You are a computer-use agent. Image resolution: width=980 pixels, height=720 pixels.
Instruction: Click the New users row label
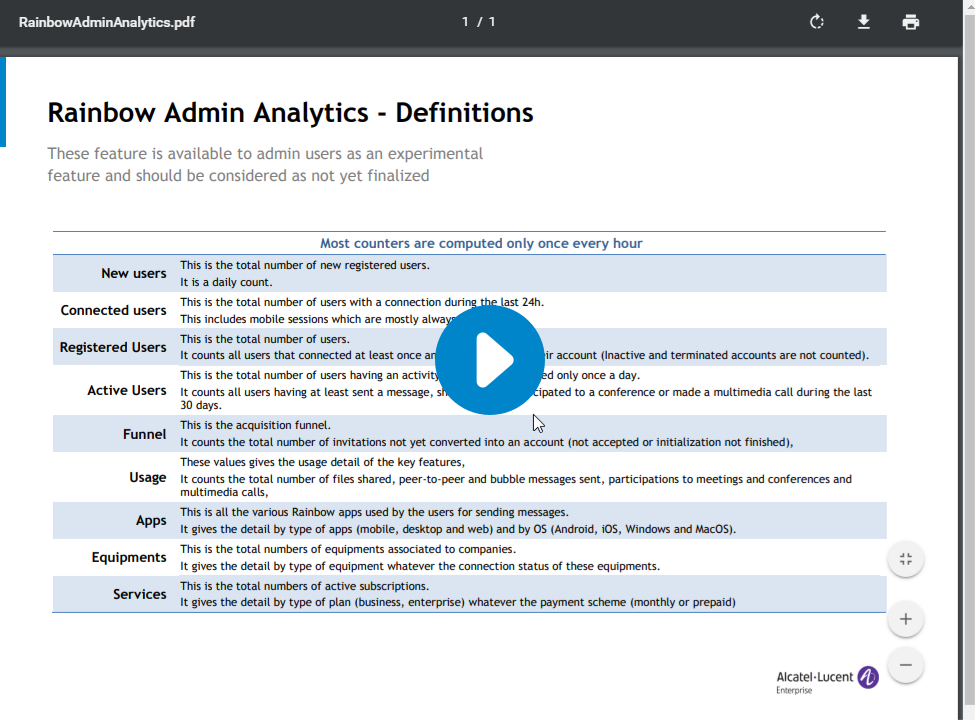134,274
